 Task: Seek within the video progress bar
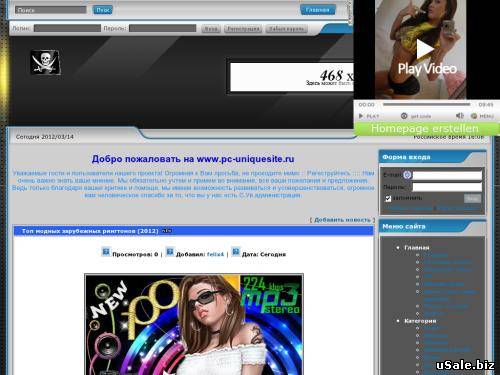[x=427, y=104]
